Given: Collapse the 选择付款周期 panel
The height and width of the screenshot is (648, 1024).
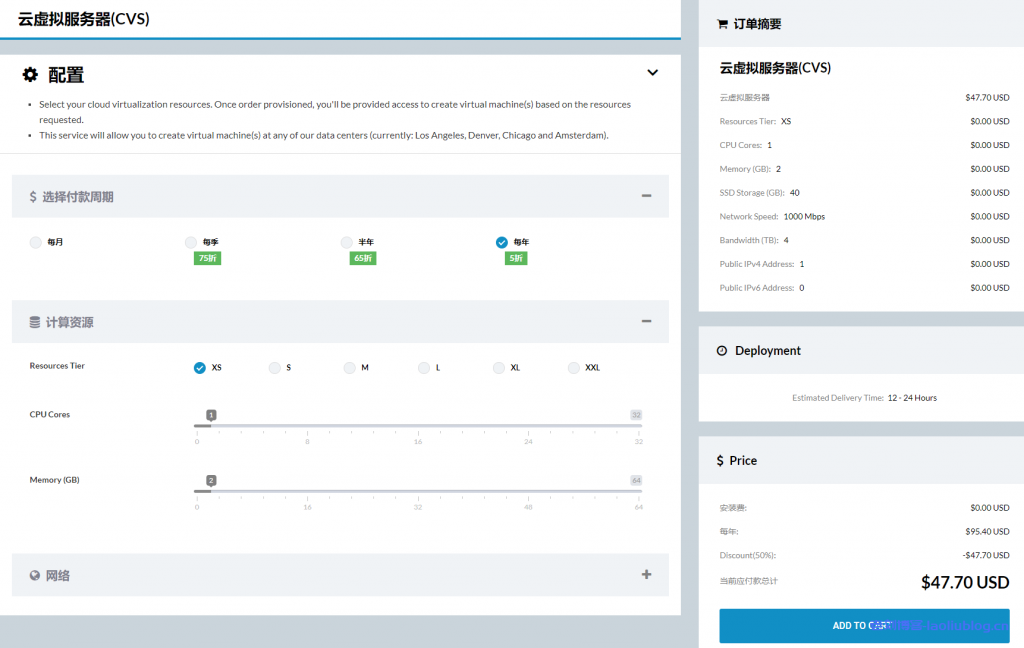Looking at the screenshot, I should pyautogui.click(x=646, y=196).
